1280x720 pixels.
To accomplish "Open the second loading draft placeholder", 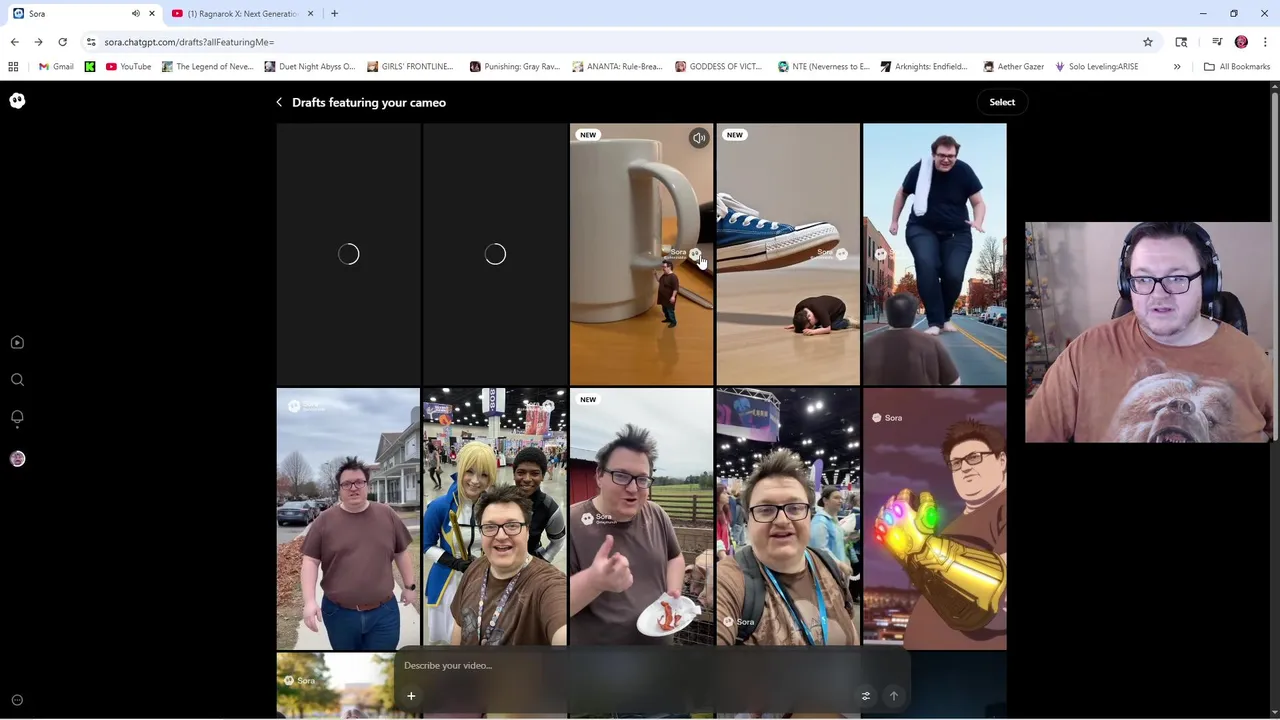I will [495, 254].
